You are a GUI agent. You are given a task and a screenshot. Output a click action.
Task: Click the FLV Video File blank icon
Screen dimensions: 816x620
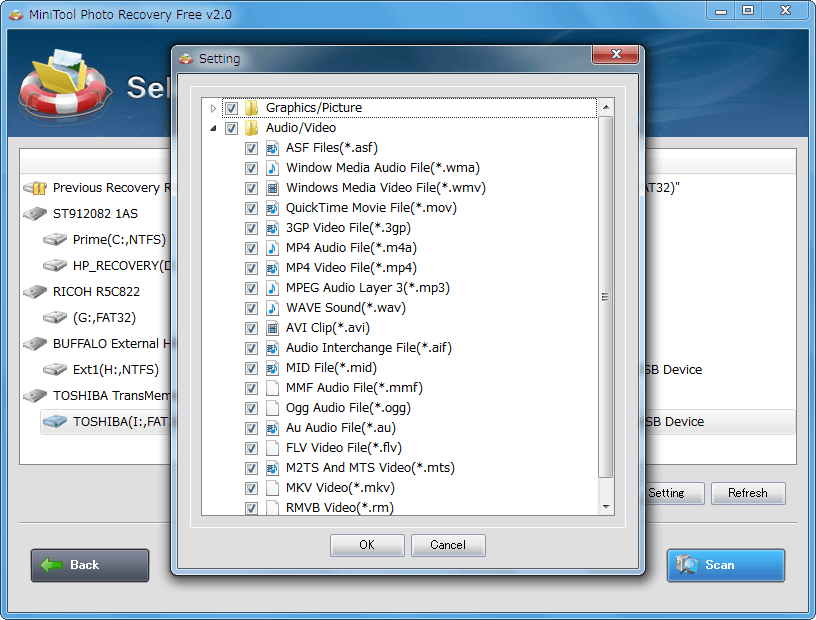point(272,448)
